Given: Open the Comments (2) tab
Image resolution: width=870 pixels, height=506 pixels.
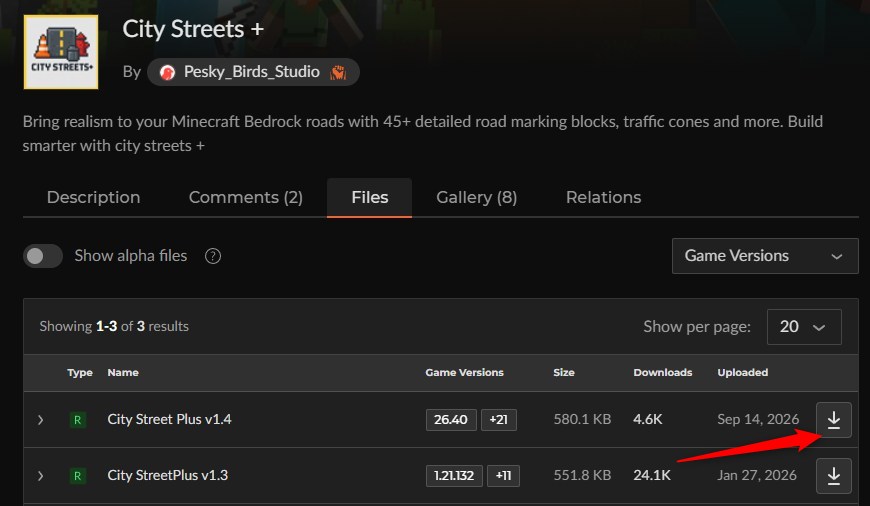Looking at the screenshot, I should [x=246, y=198].
